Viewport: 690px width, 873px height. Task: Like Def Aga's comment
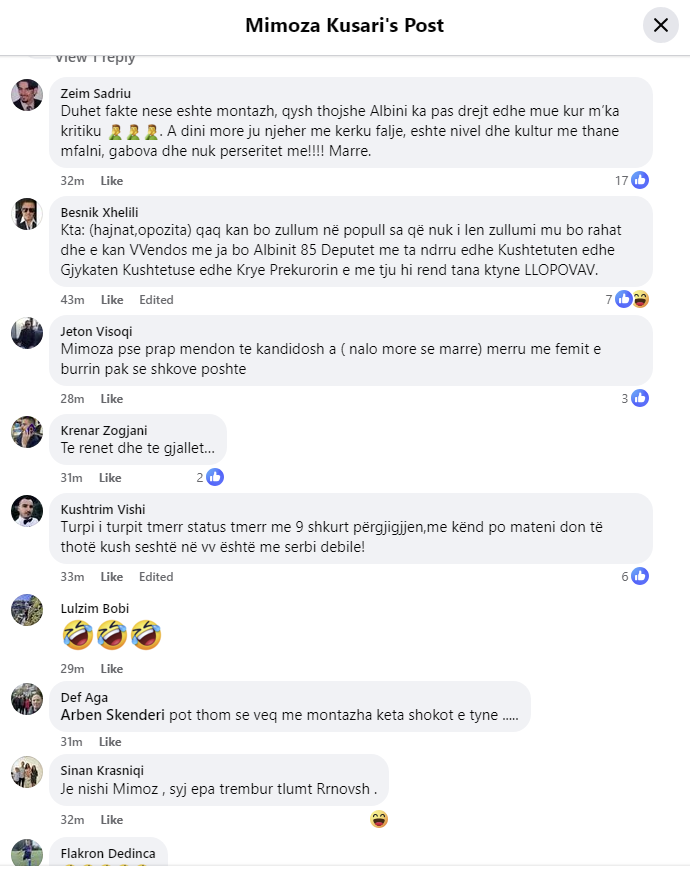pyautogui.click(x=111, y=742)
